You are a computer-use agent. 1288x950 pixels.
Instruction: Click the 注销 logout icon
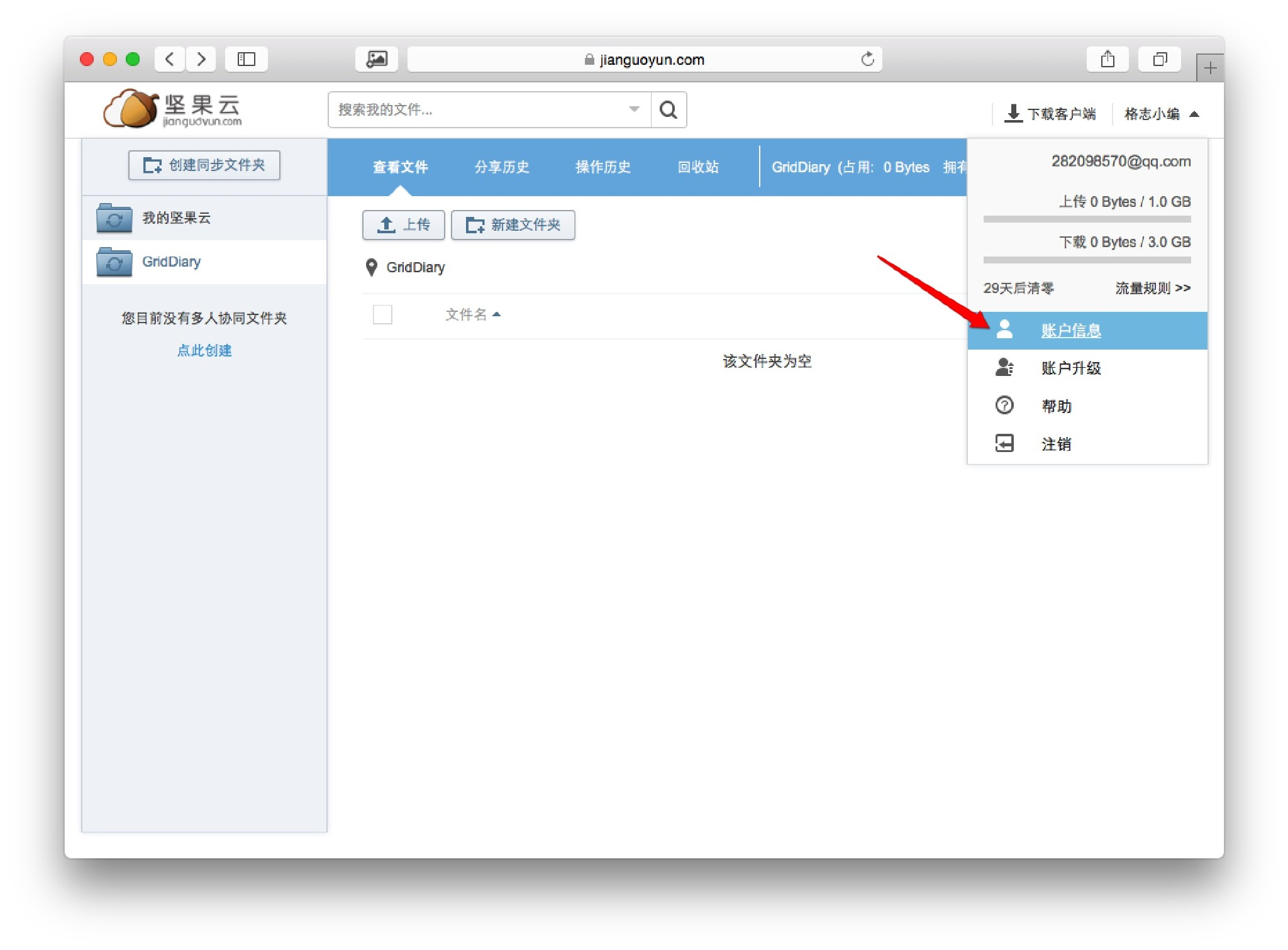click(x=1004, y=443)
